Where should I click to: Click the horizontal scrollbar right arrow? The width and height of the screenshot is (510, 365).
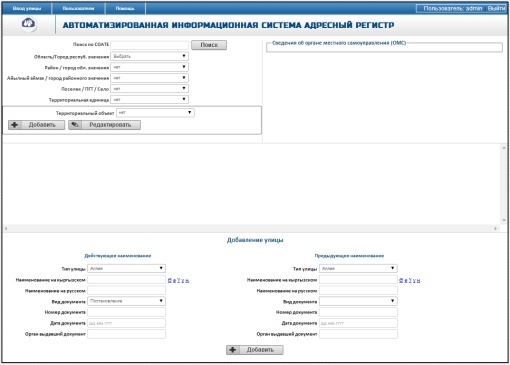coord(496,228)
